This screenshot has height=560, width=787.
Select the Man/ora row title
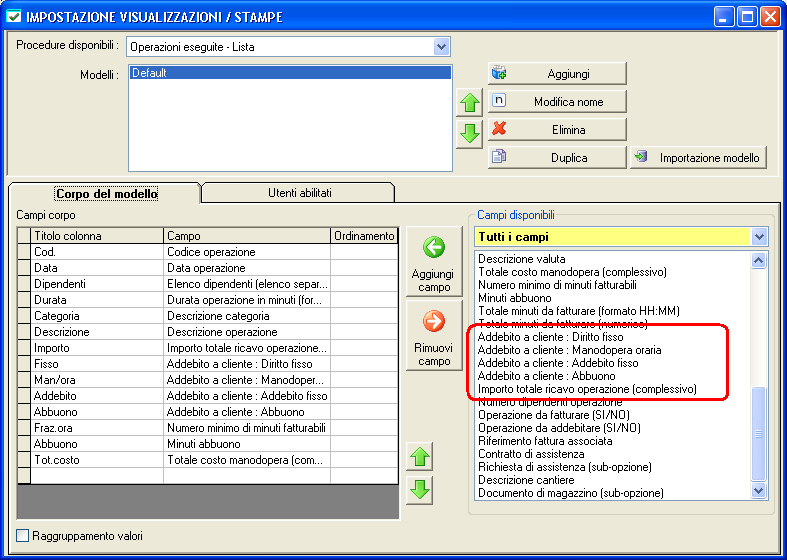tap(97, 380)
